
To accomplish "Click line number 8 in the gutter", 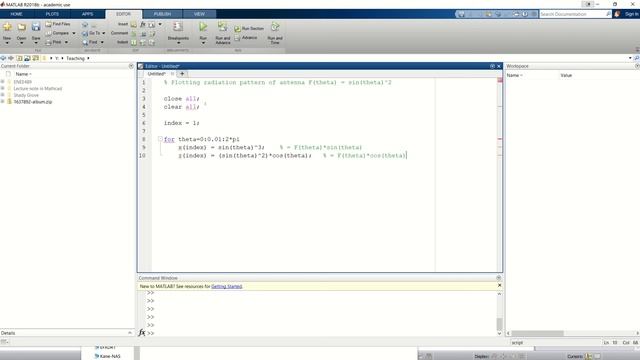I will [x=143, y=139].
